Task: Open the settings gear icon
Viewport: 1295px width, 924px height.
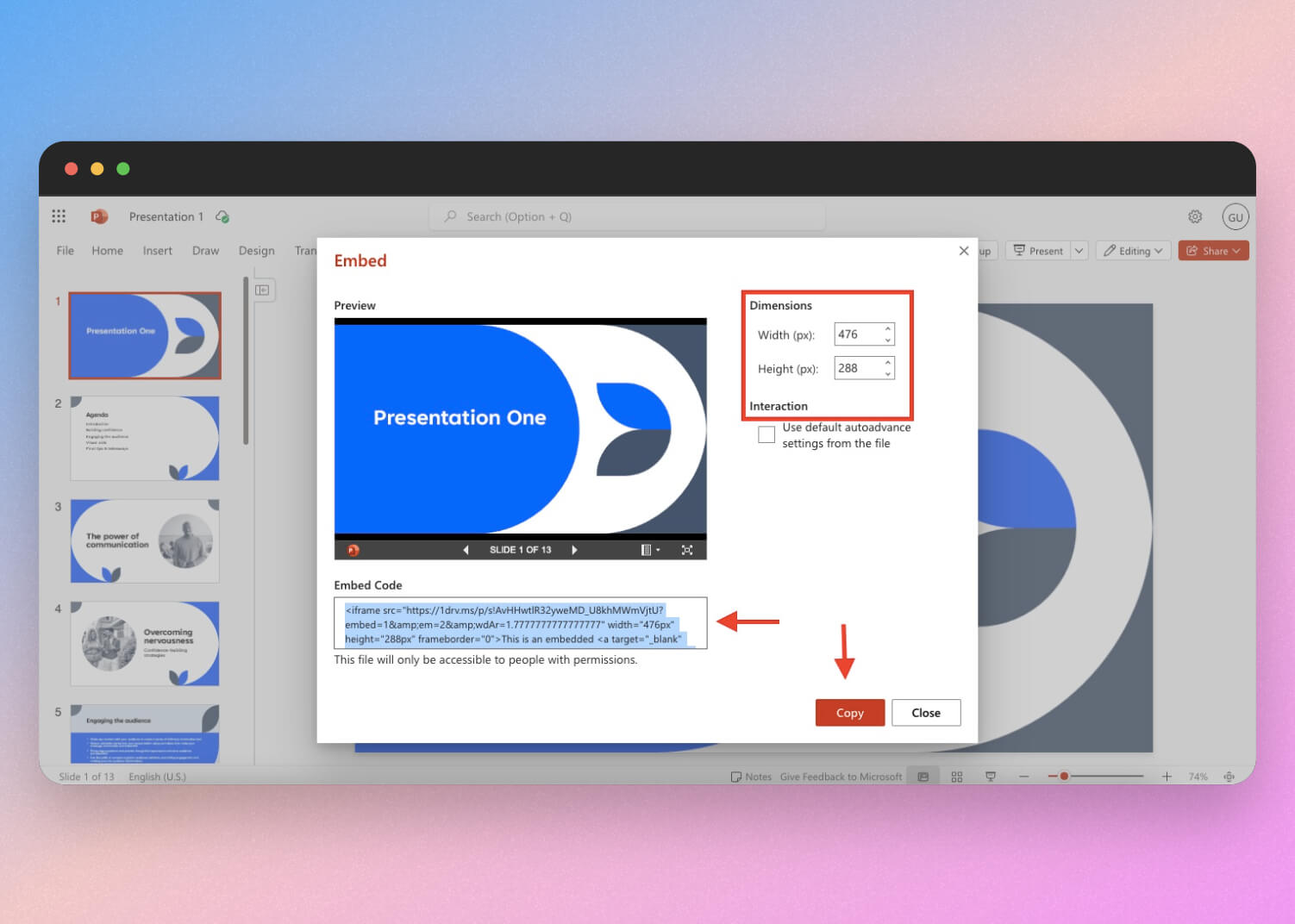Action: 1195,216
